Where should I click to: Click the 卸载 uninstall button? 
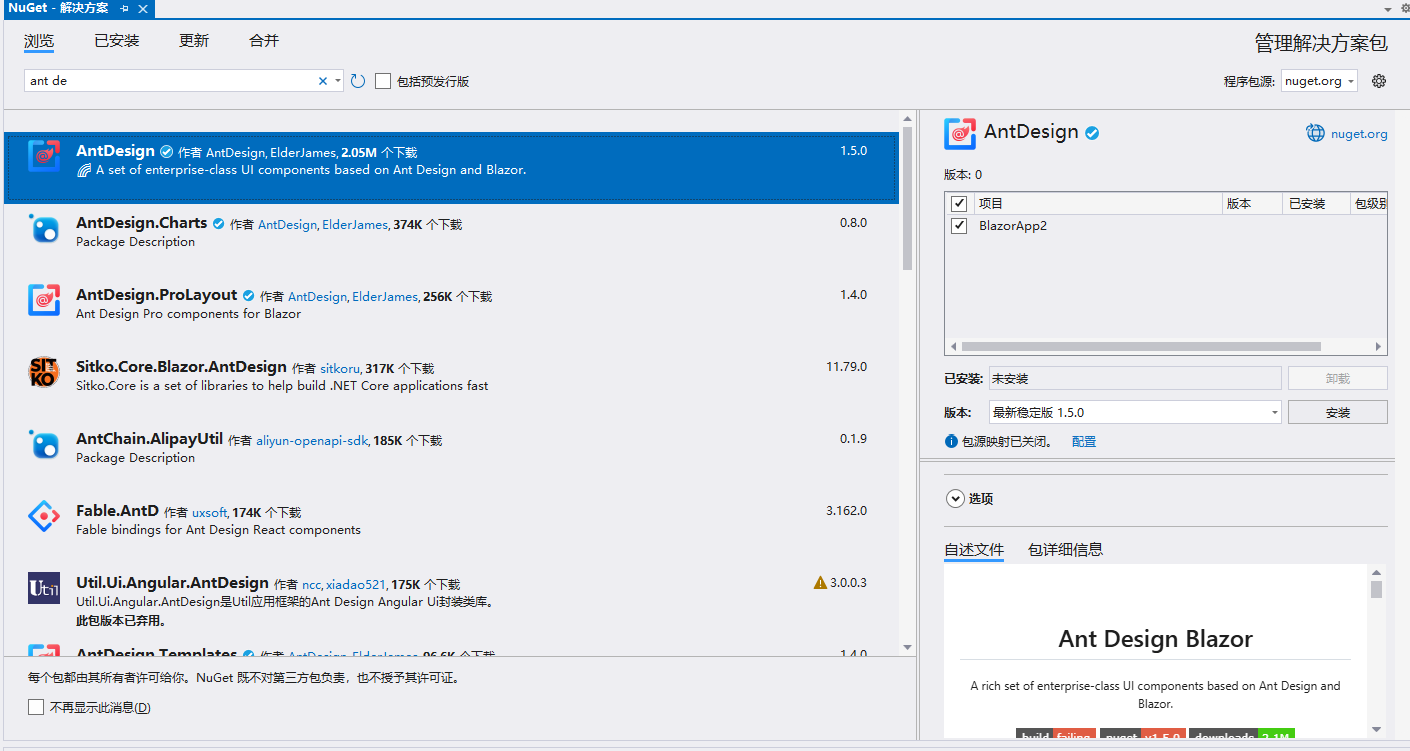pyautogui.click(x=1337, y=378)
